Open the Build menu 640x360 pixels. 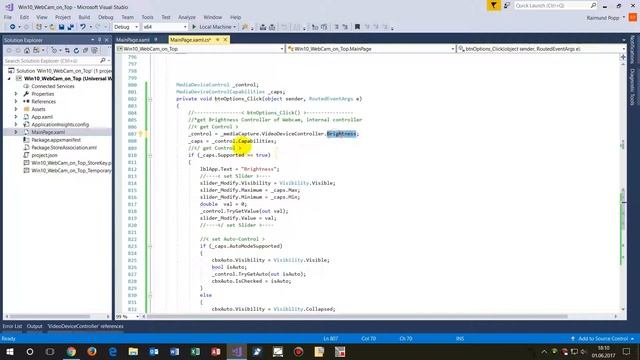click(84, 17)
